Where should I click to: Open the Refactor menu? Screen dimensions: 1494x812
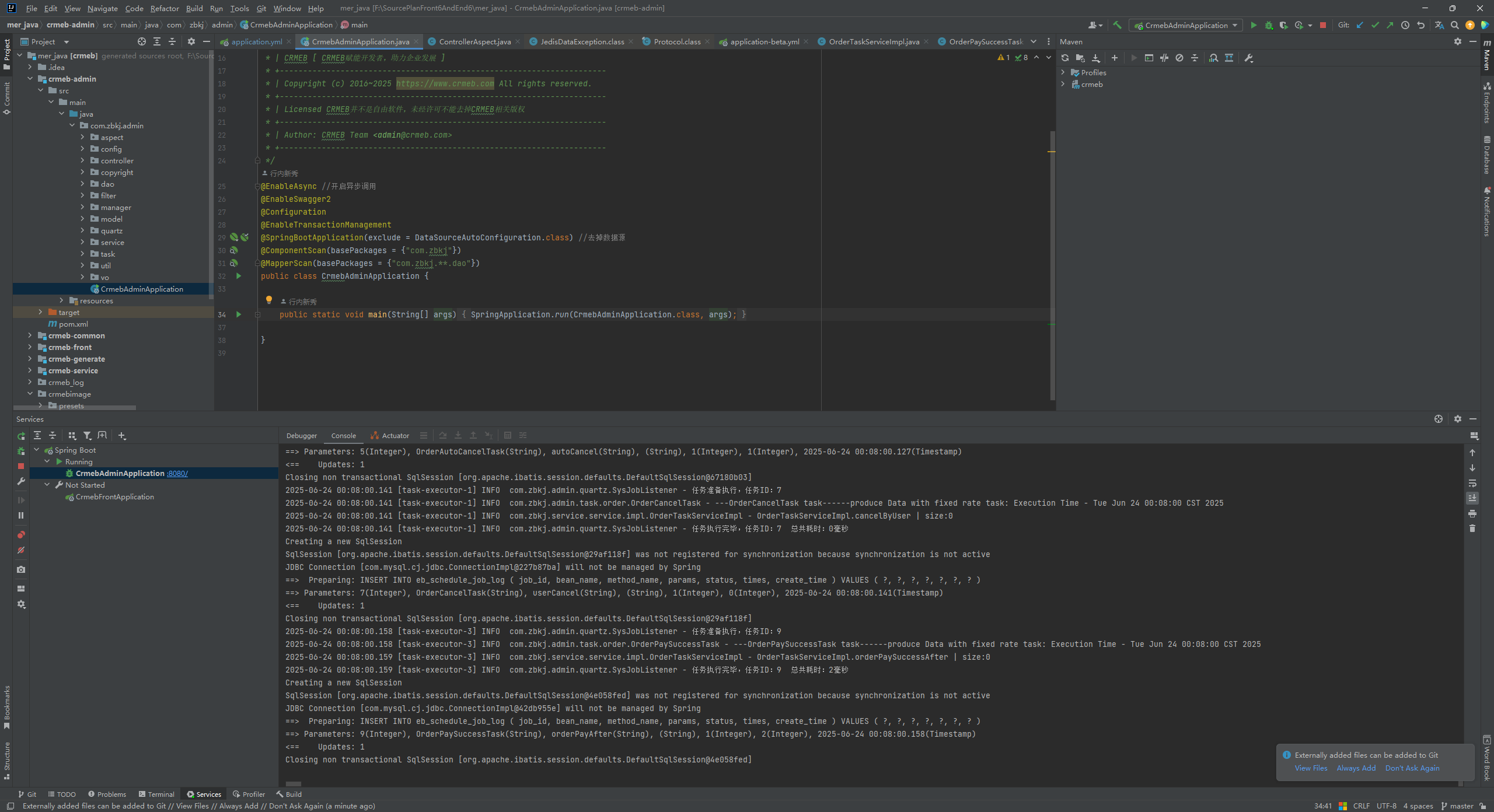click(x=165, y=8)
